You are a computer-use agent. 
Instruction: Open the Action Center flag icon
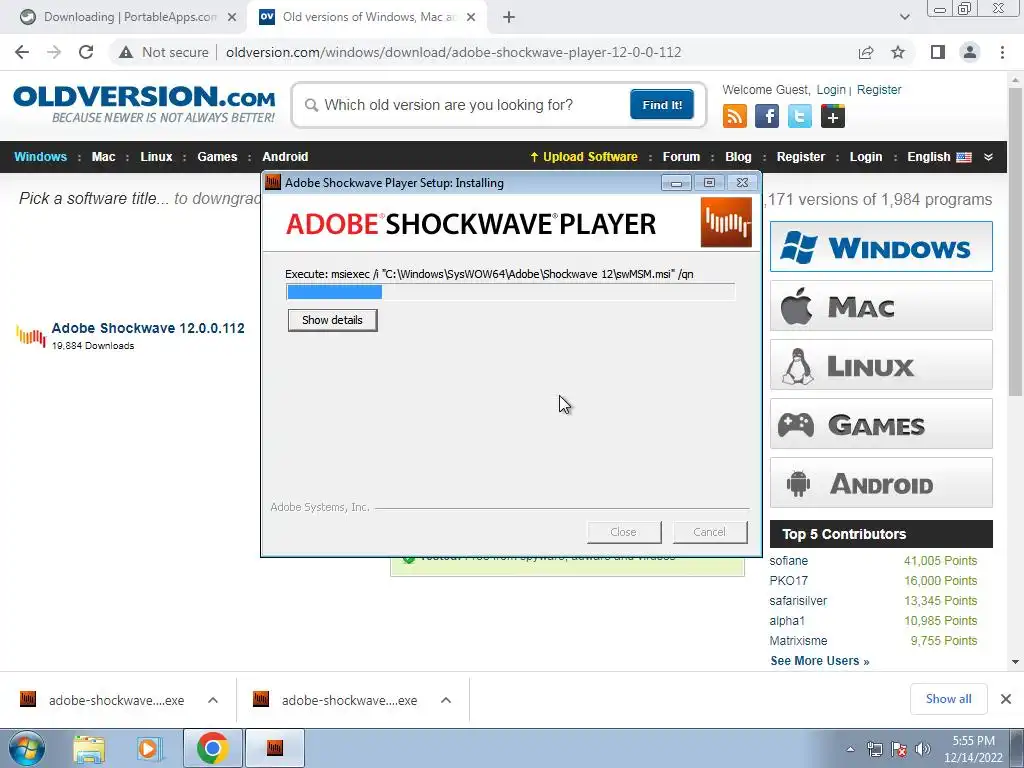pos(899,749)
